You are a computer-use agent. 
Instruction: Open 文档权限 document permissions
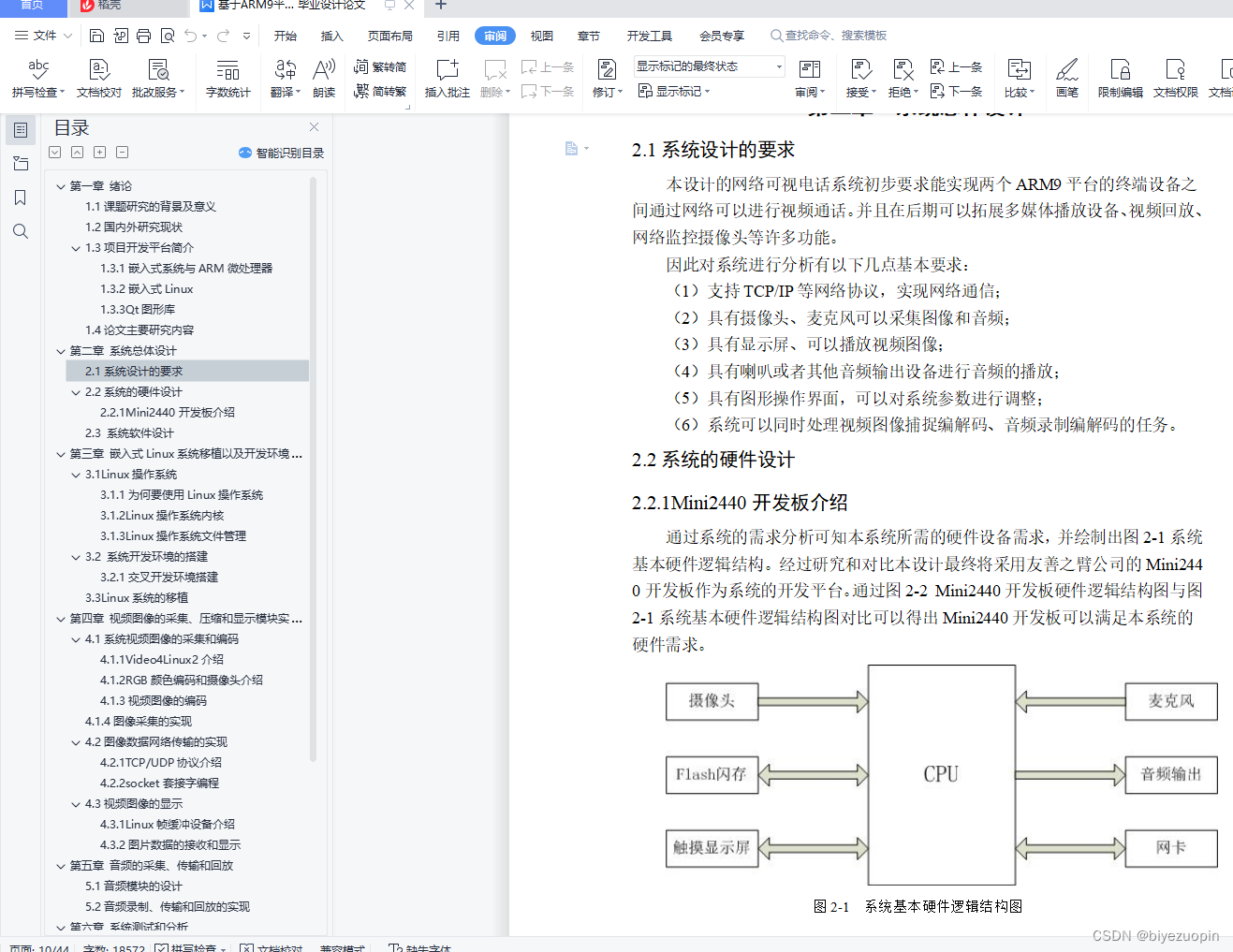(1176, 78)
